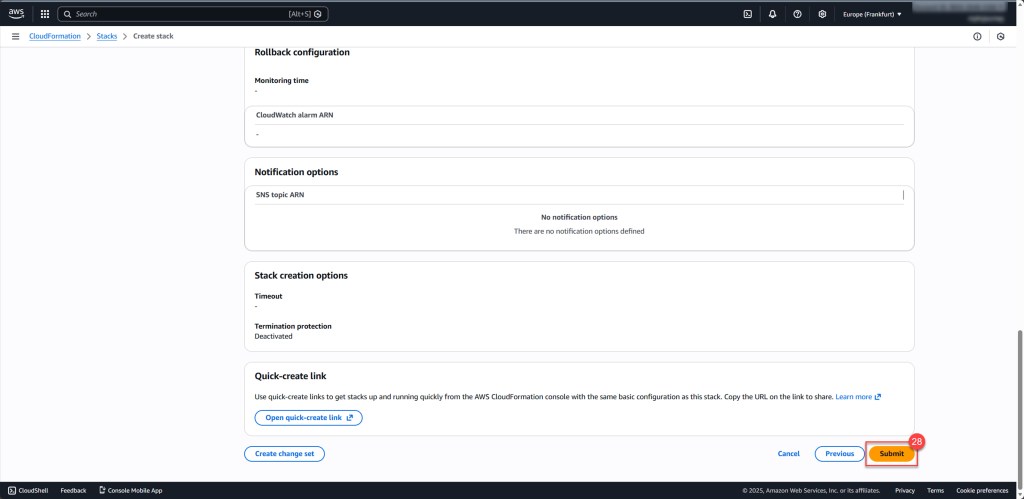Click the clock history icon at right

1001,36
